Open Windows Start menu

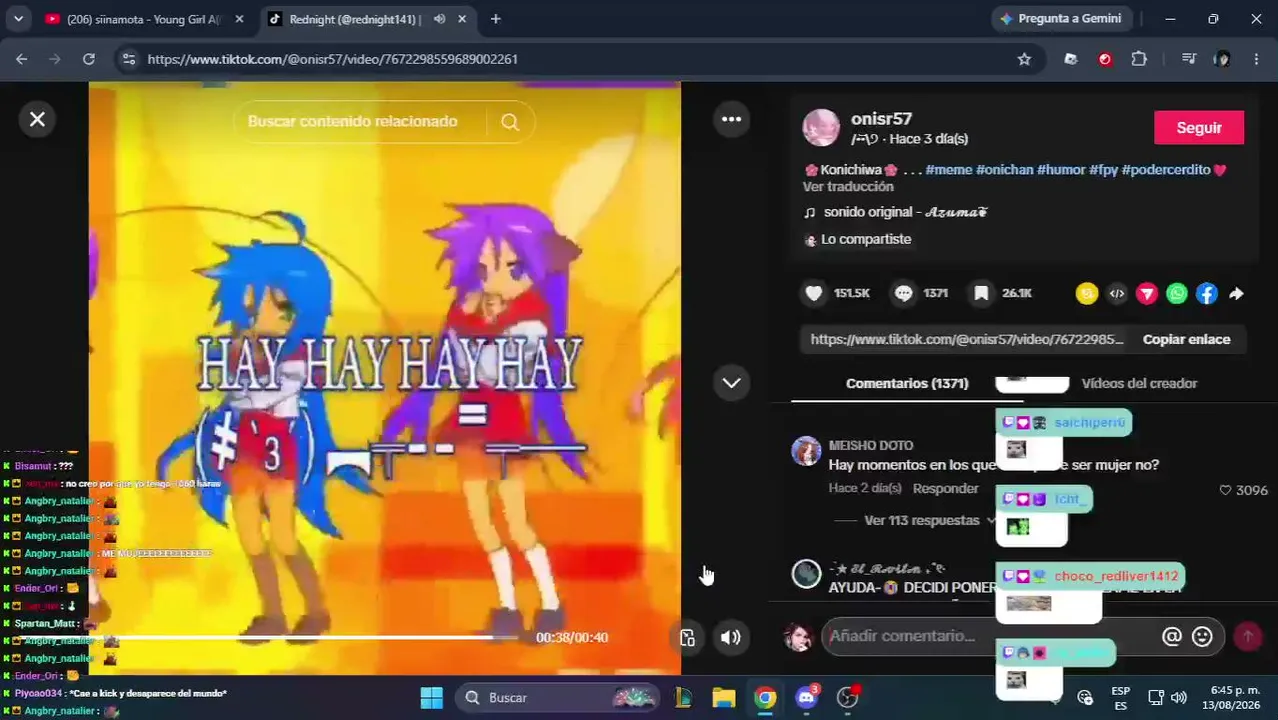431,697
